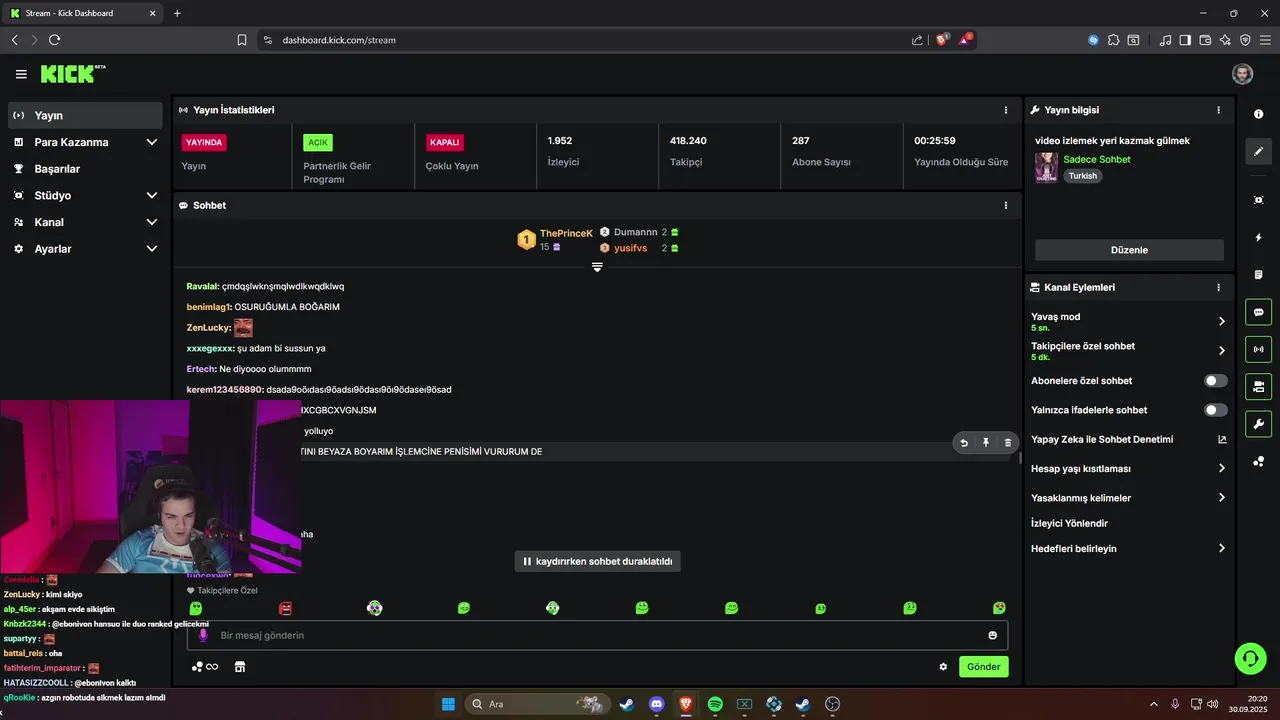Open chat settings gear next to Gönder
Screen dimensions: 1280x720
coord(943,667)
